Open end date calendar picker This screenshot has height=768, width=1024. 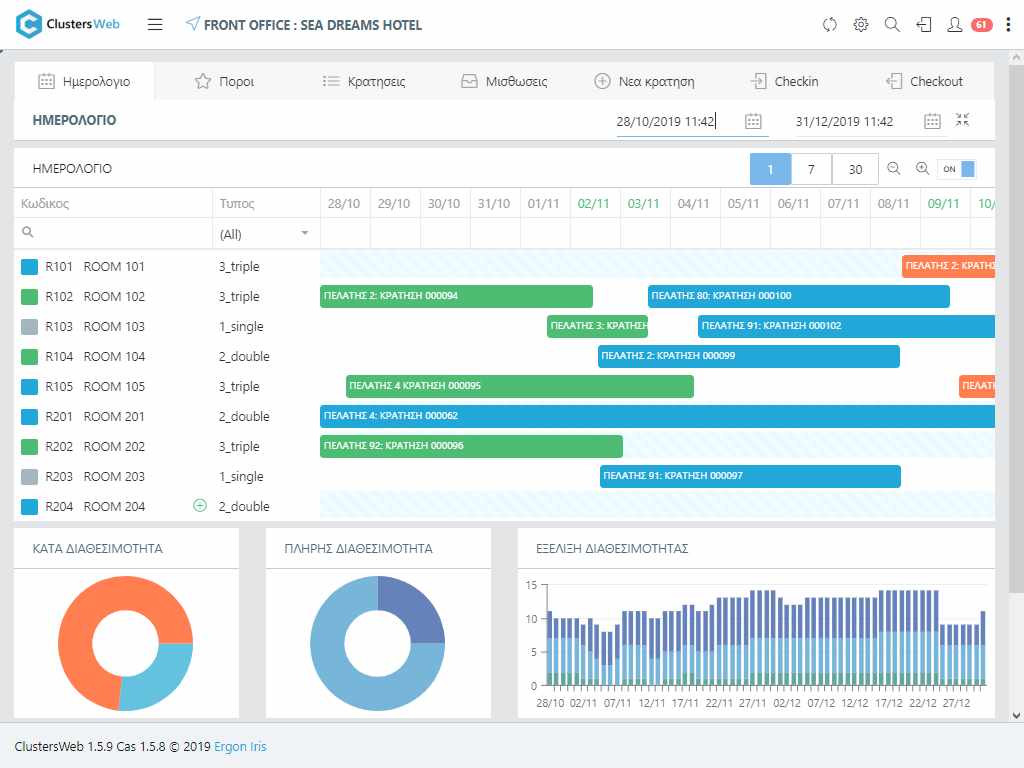tap(932, 121)
